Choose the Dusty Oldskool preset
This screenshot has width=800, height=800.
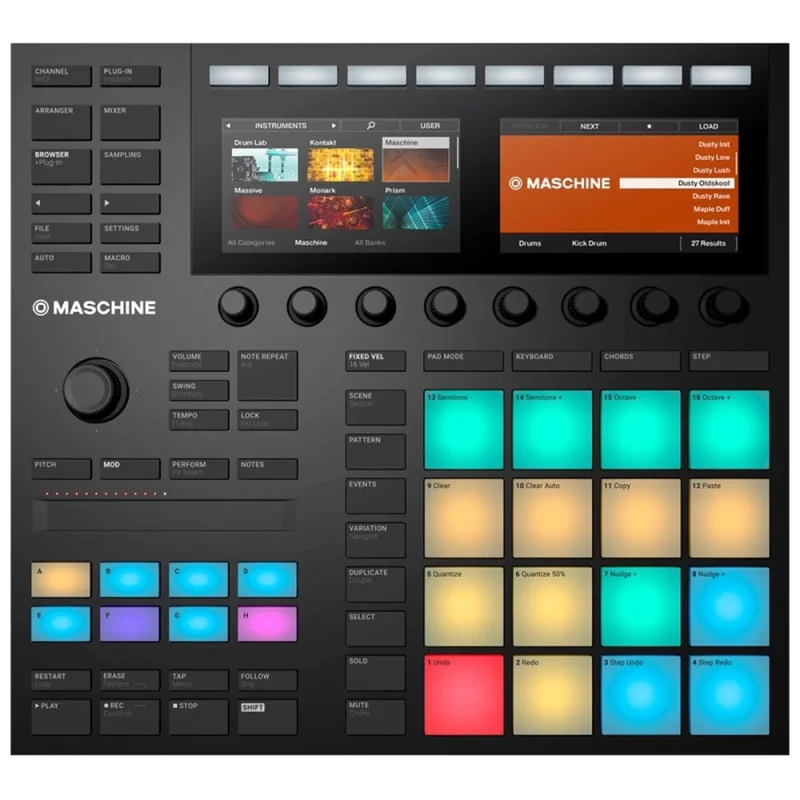click(x=677, y=183)
